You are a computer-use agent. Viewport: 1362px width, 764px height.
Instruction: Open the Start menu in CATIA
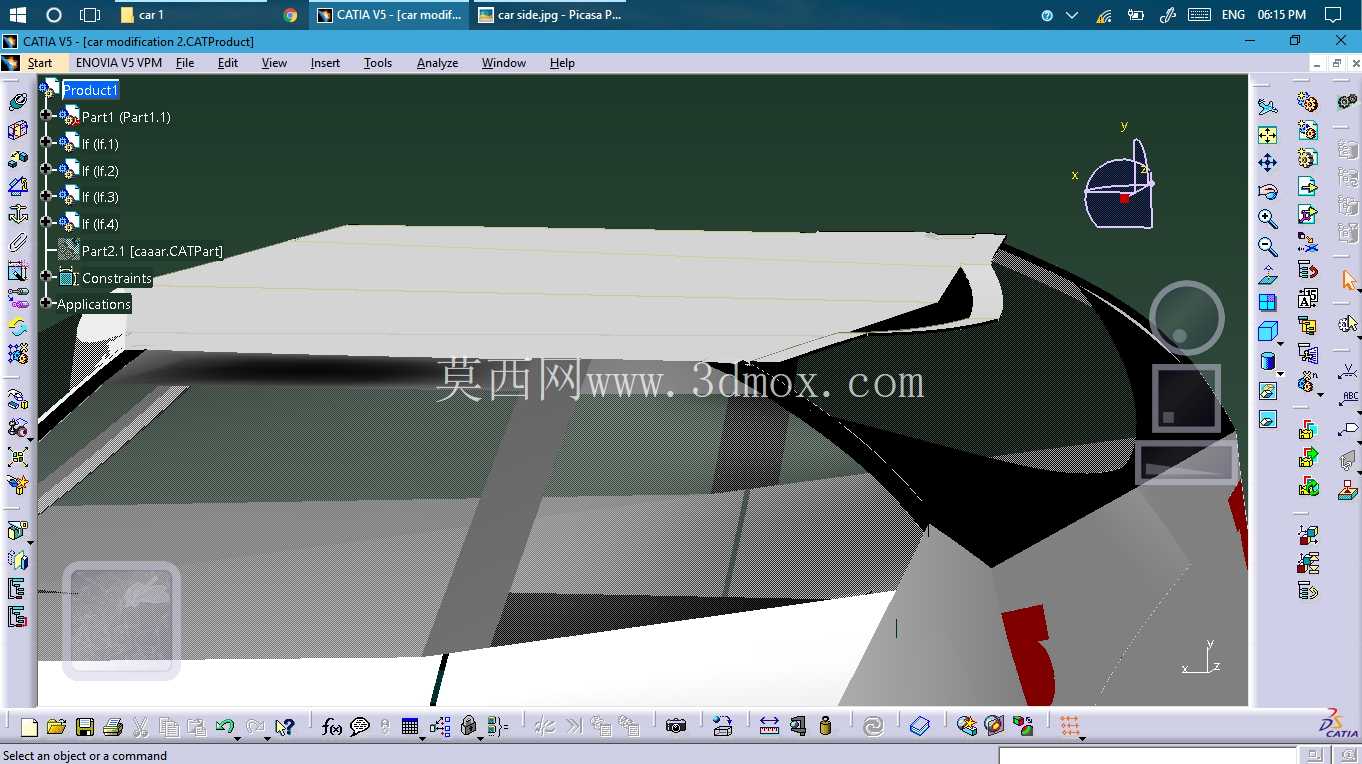click(40, 63)
